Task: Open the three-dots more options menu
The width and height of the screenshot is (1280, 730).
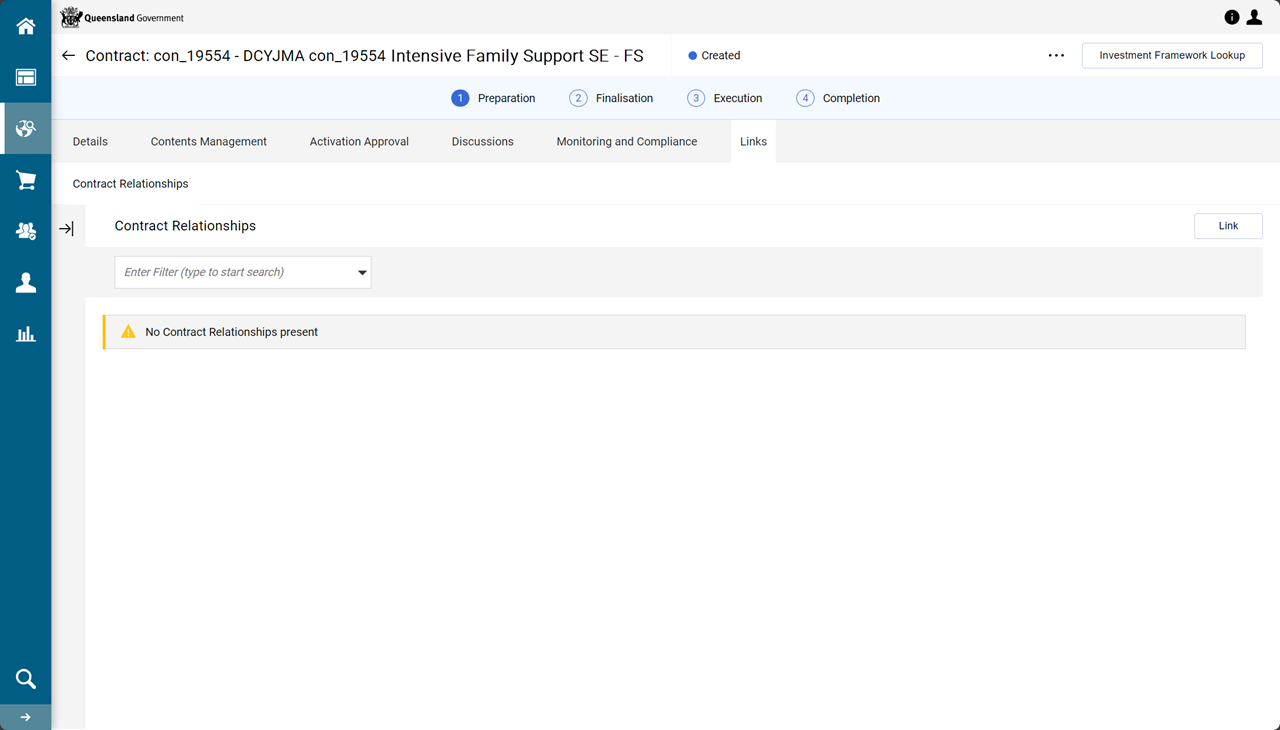Action: (1056, 56)
